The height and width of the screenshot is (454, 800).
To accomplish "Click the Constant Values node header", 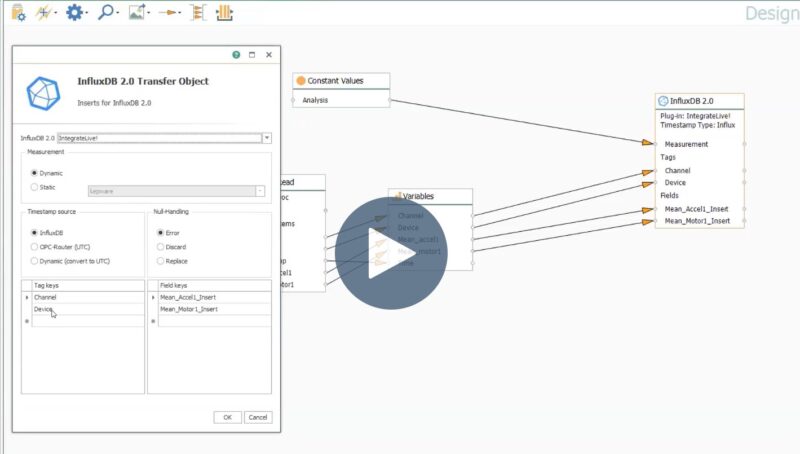I will click(x=341, y=81).
